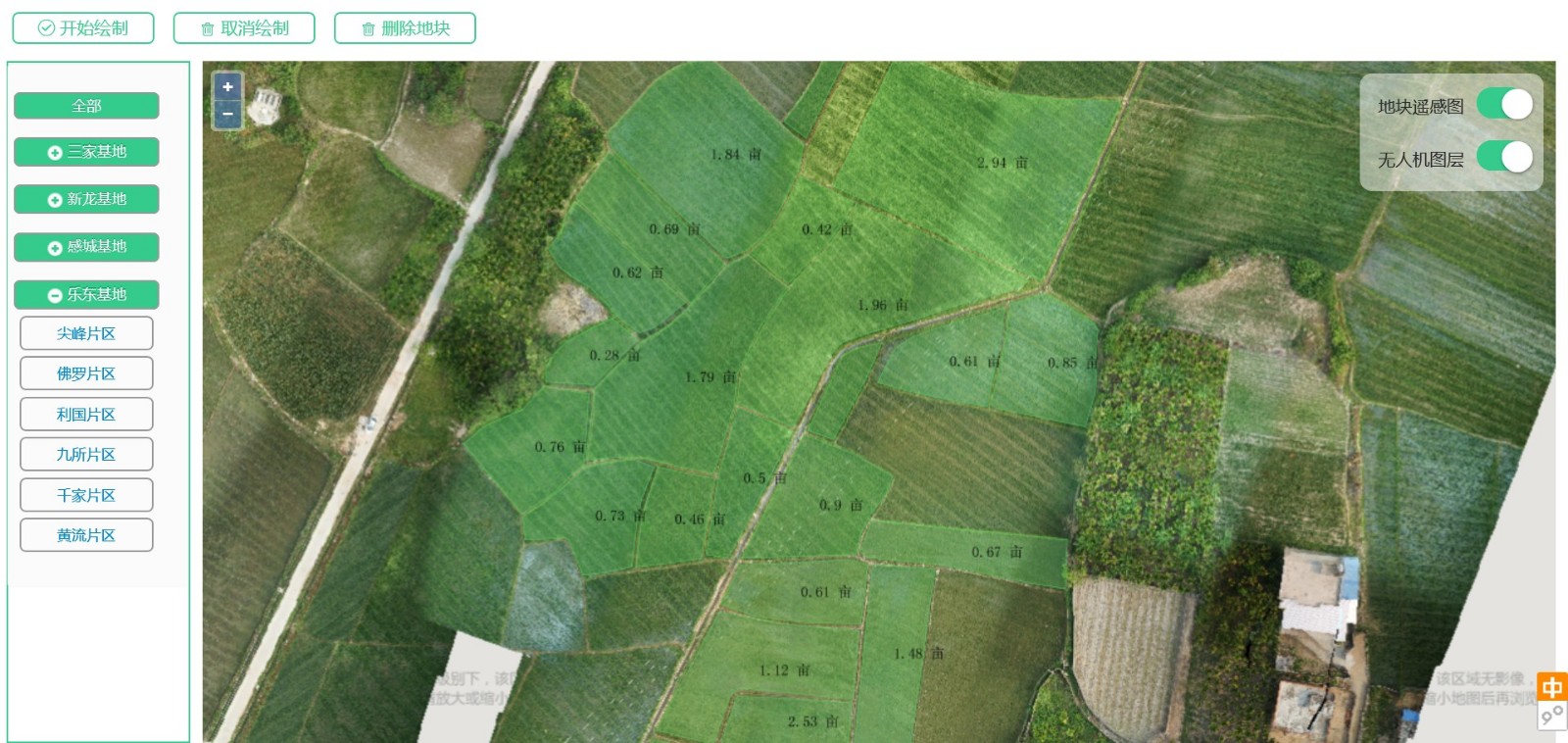The width and height of the screenshot is (1568, 743).
Task: Select the 全部 filter button
Action: [x=86, y=106]
